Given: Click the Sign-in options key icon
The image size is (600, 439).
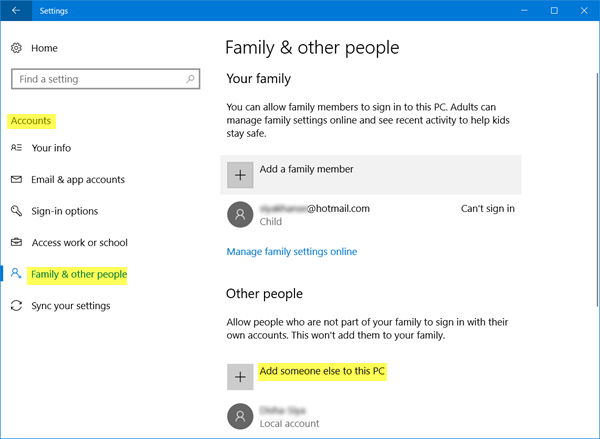Looking at the screenshot, I should [x=15, y=211].
